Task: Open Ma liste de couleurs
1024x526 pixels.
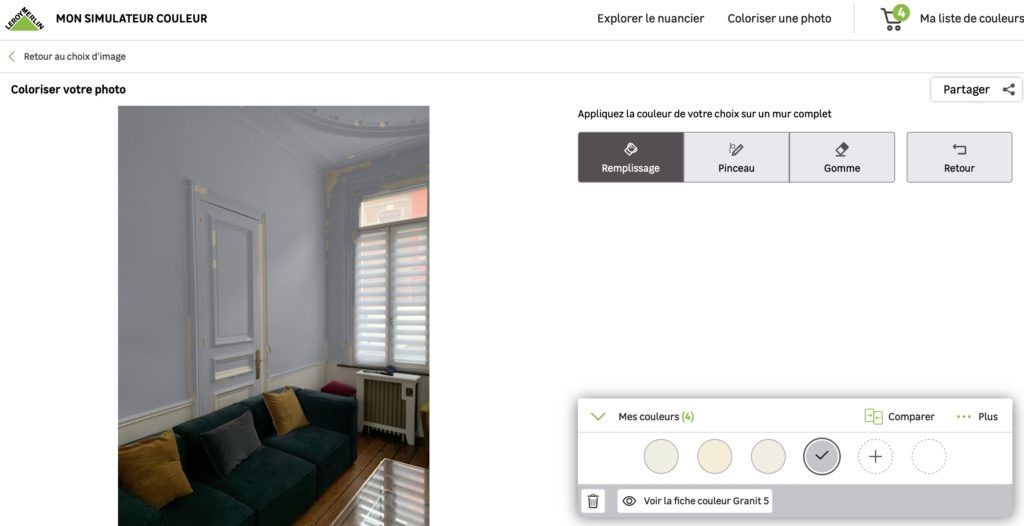Action: [971, 19]
